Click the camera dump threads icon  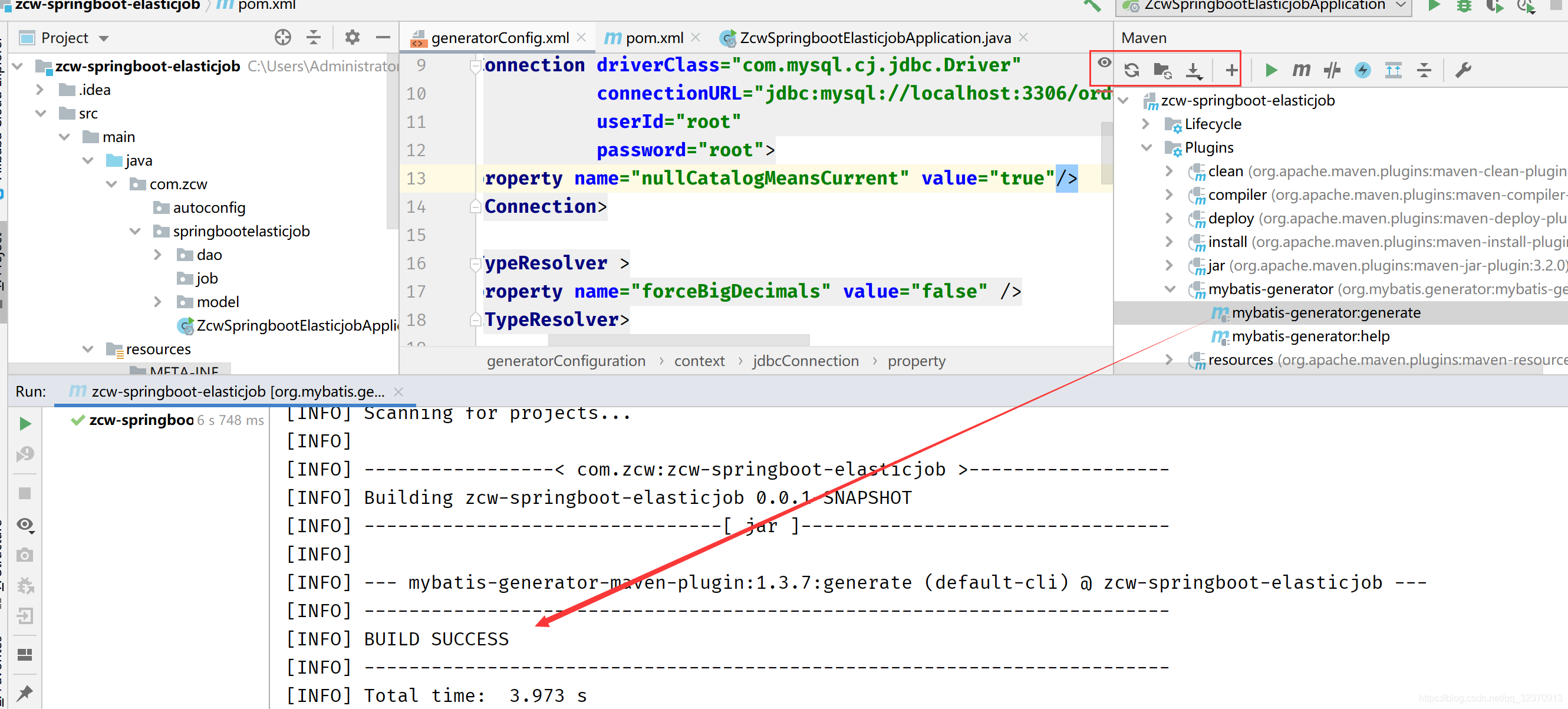click(x=25, y=555)
